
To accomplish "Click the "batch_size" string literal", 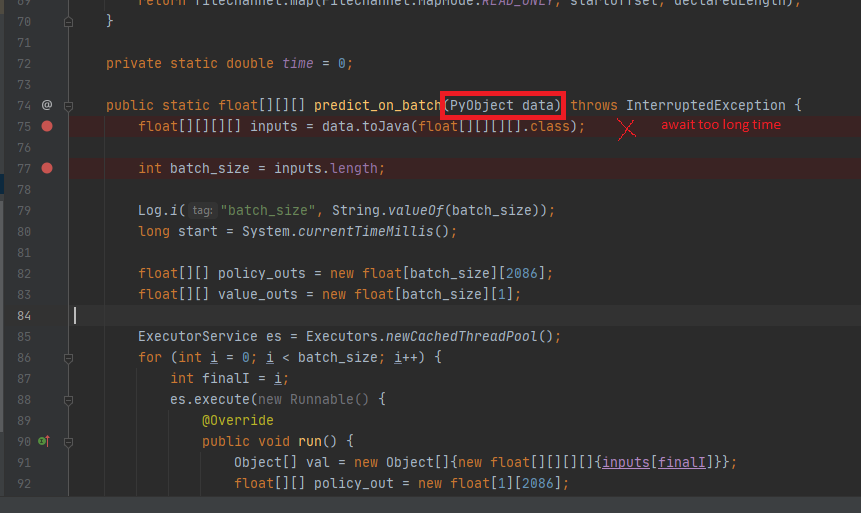I will click(x=268, y=210).
